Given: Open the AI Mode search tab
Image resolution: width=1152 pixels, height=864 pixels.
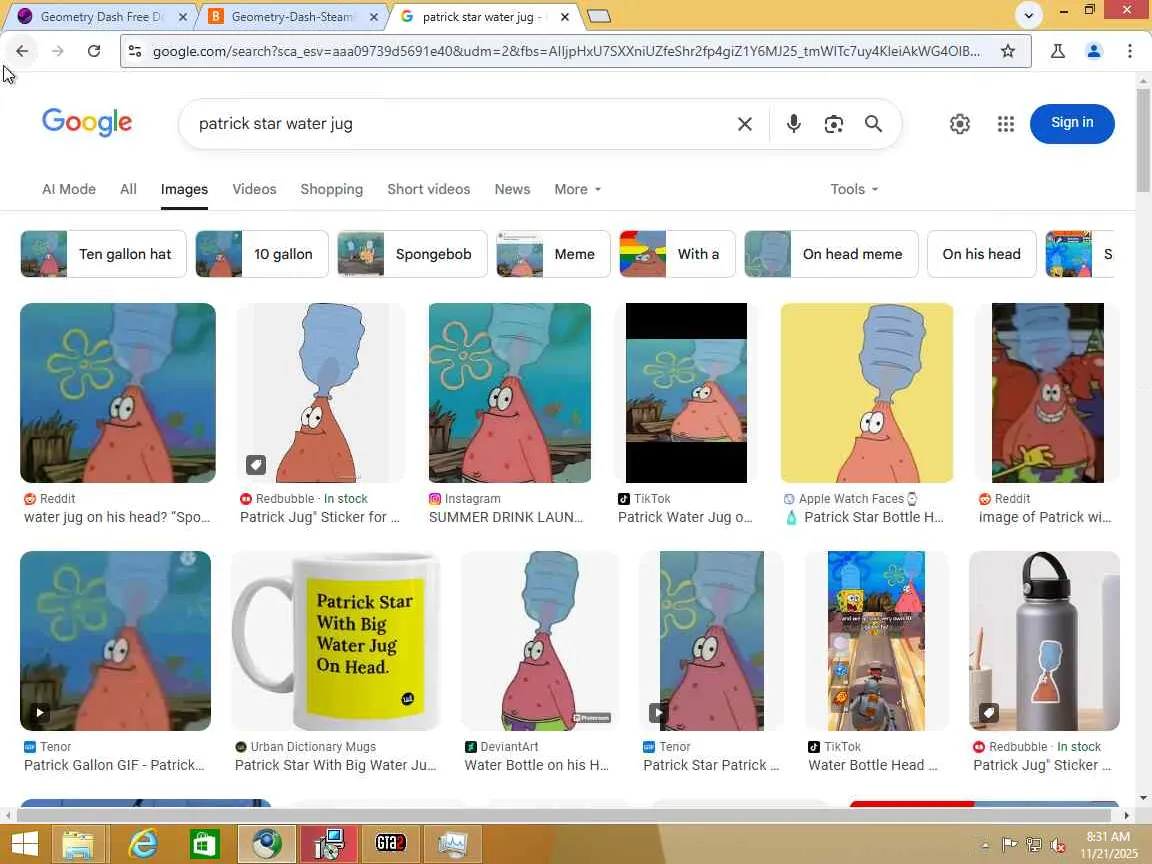Looking at the screenshot, I should (x=69, y=189).
